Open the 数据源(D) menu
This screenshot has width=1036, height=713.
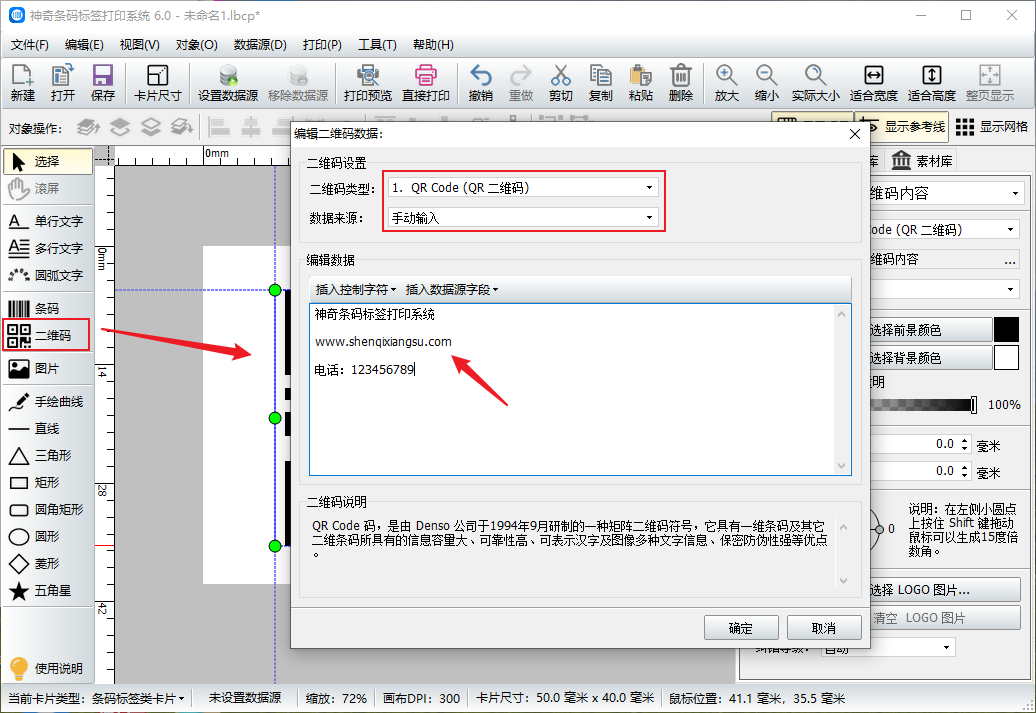click(260, 45)
